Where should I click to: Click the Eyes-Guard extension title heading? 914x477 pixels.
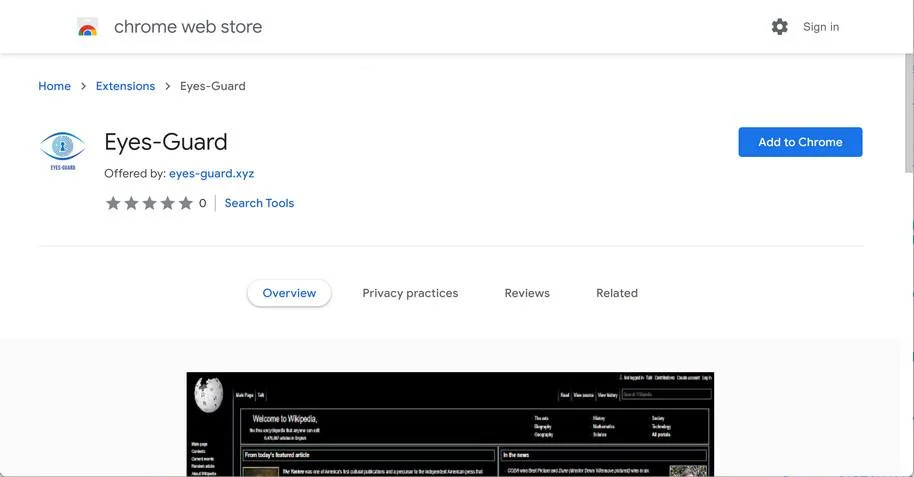166,142
